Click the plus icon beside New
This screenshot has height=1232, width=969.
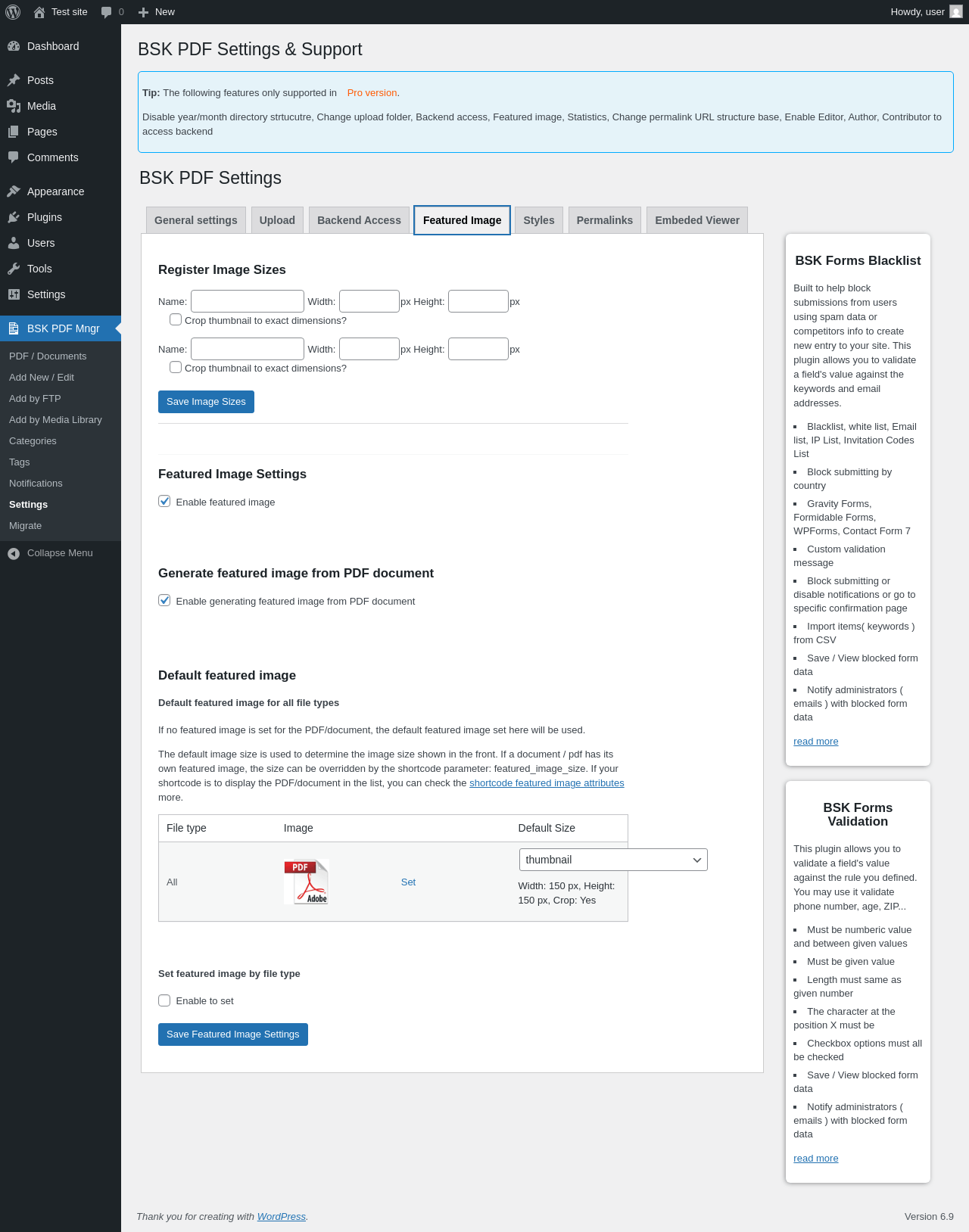coord(143,12)
